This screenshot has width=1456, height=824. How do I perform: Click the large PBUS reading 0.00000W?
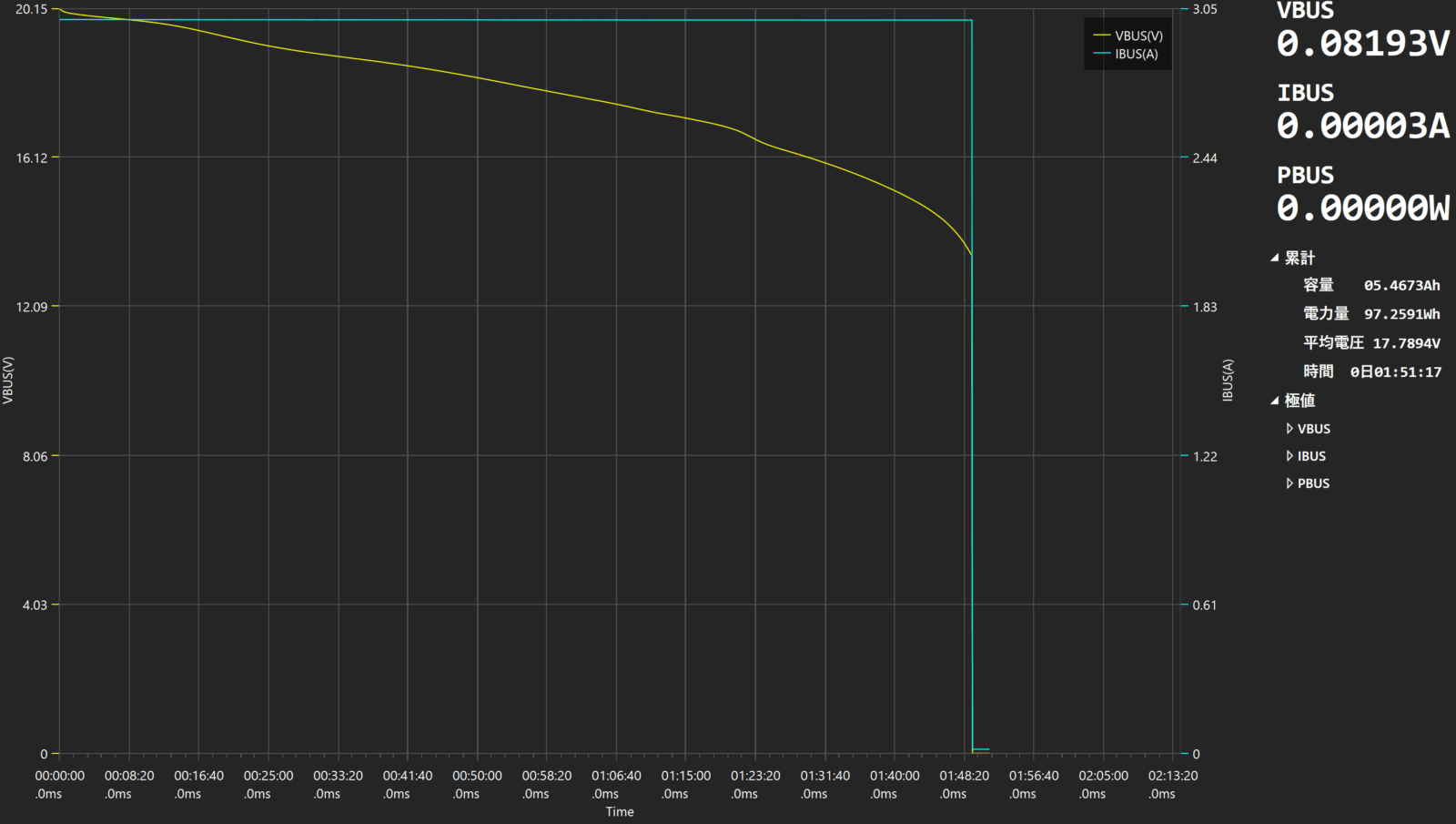pyautogui.click(x=1362, y=209)
